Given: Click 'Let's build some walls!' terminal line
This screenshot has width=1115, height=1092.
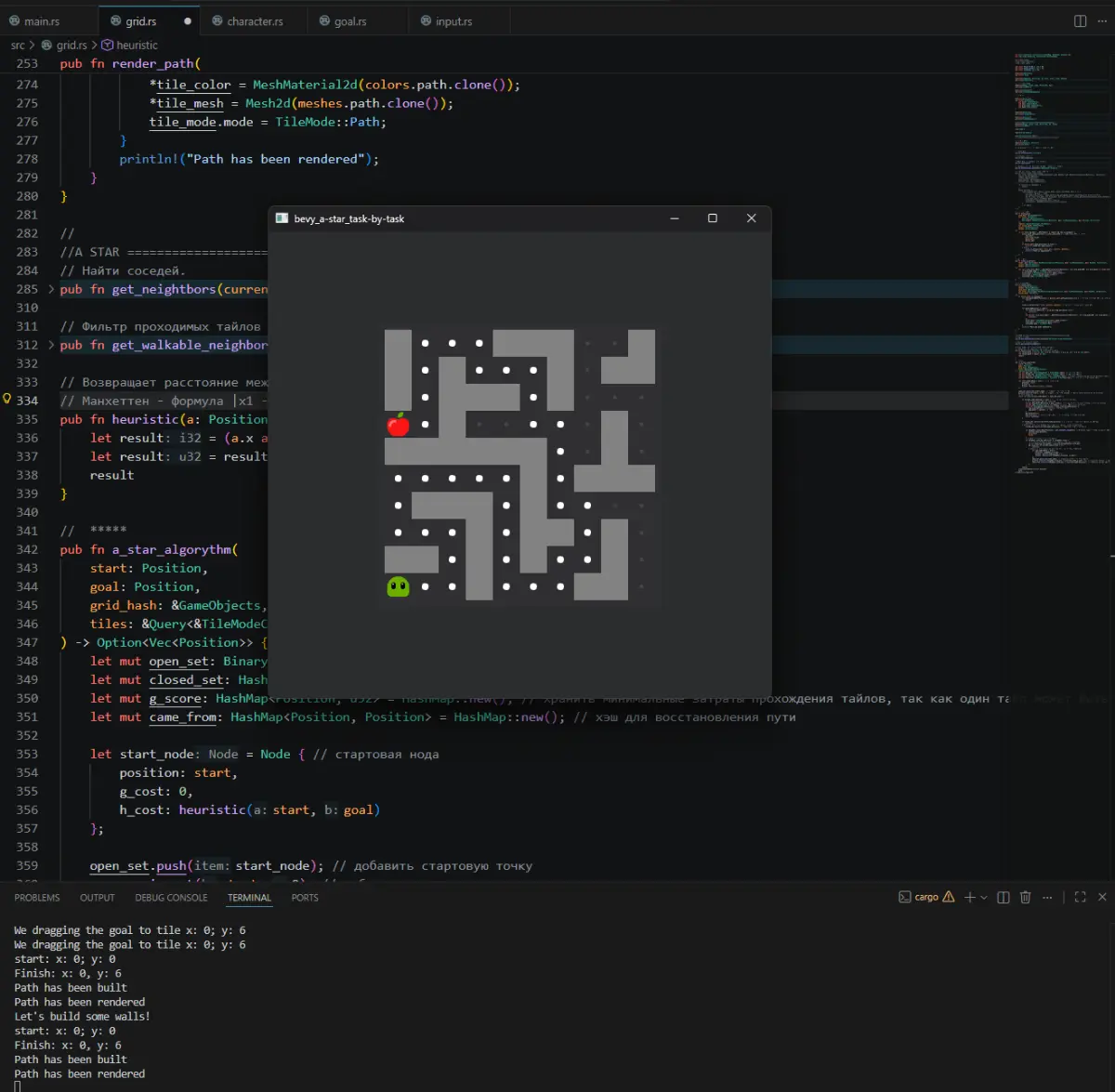Looking at the screenshot, I should (x=82, y=1016).
